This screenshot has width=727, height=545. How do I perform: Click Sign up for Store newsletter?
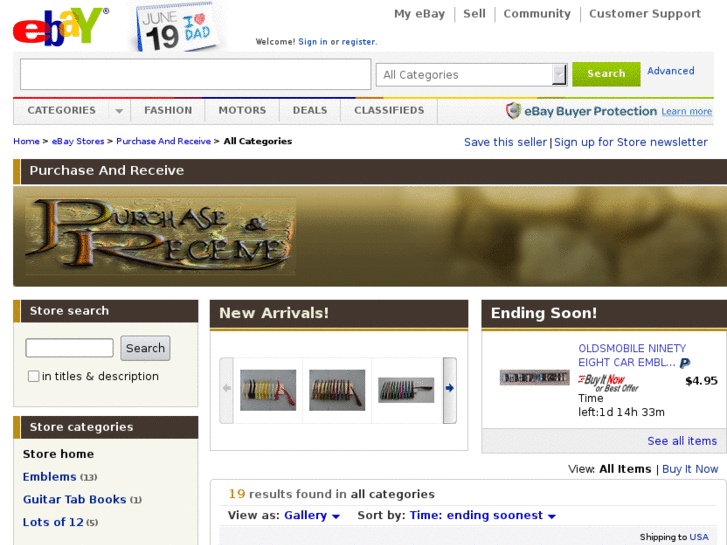631,142
